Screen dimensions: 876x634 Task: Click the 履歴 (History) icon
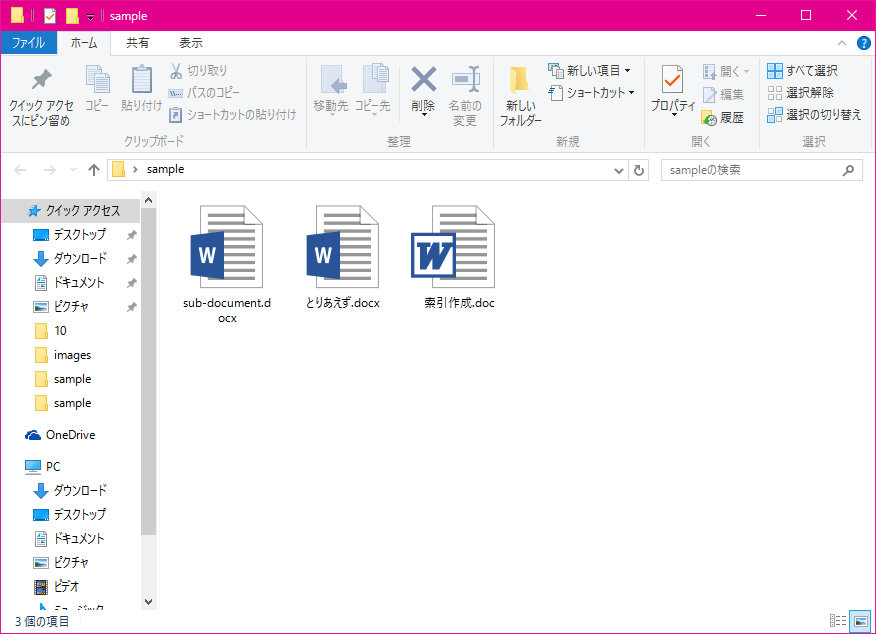[x=710, y=118]
